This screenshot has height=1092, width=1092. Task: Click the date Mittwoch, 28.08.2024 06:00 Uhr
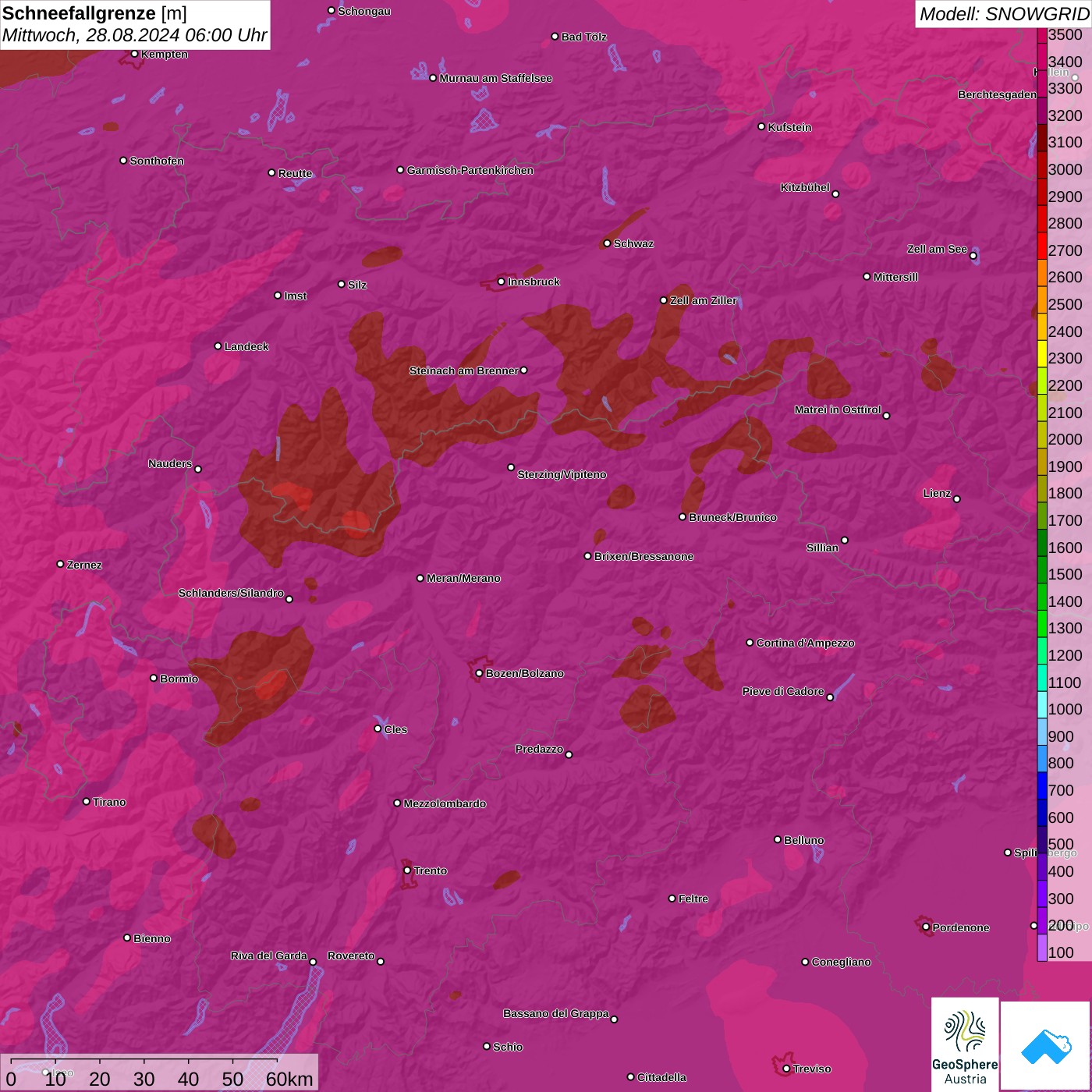click(134, 36)
